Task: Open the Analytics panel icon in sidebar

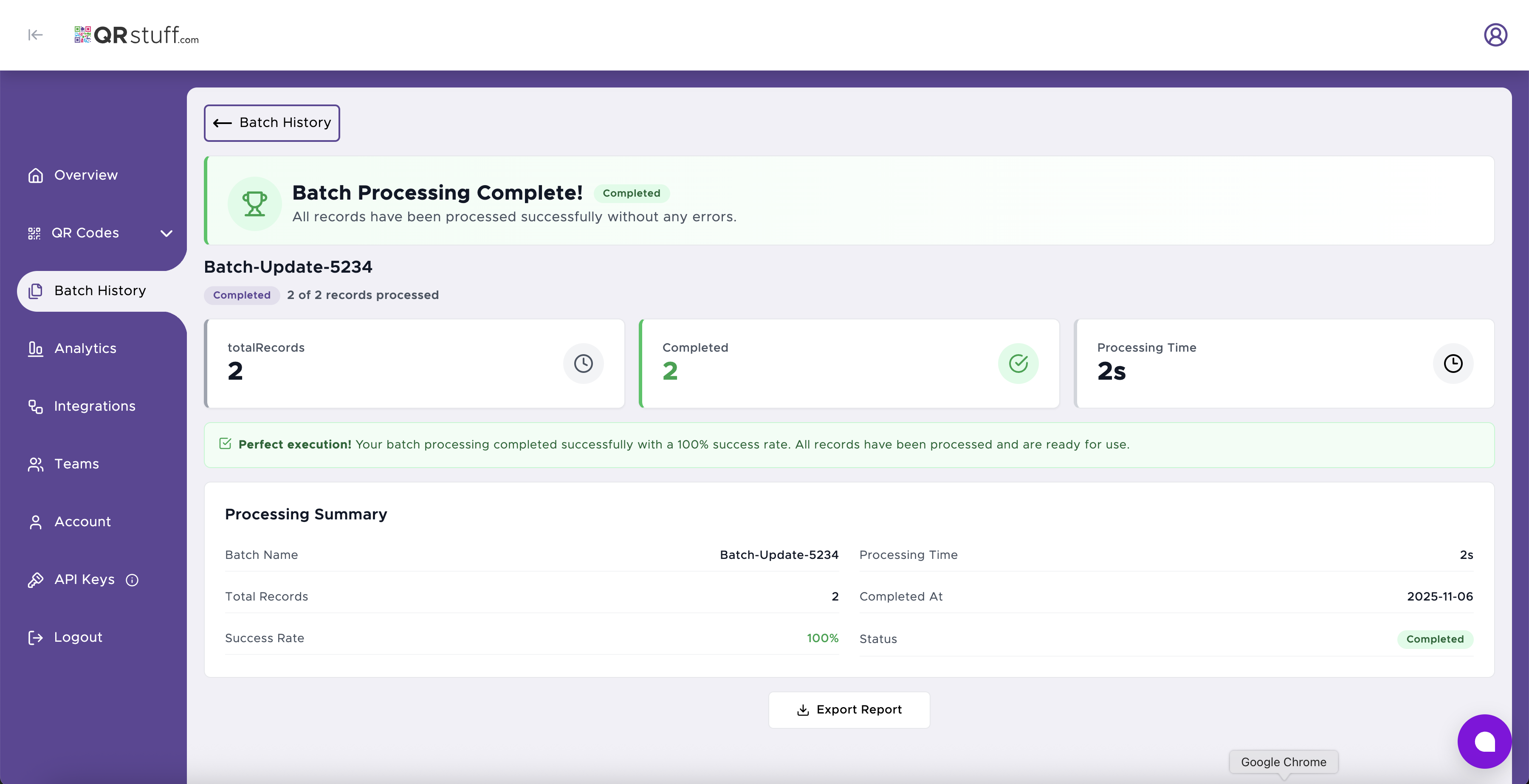Action: coord(35,349)
